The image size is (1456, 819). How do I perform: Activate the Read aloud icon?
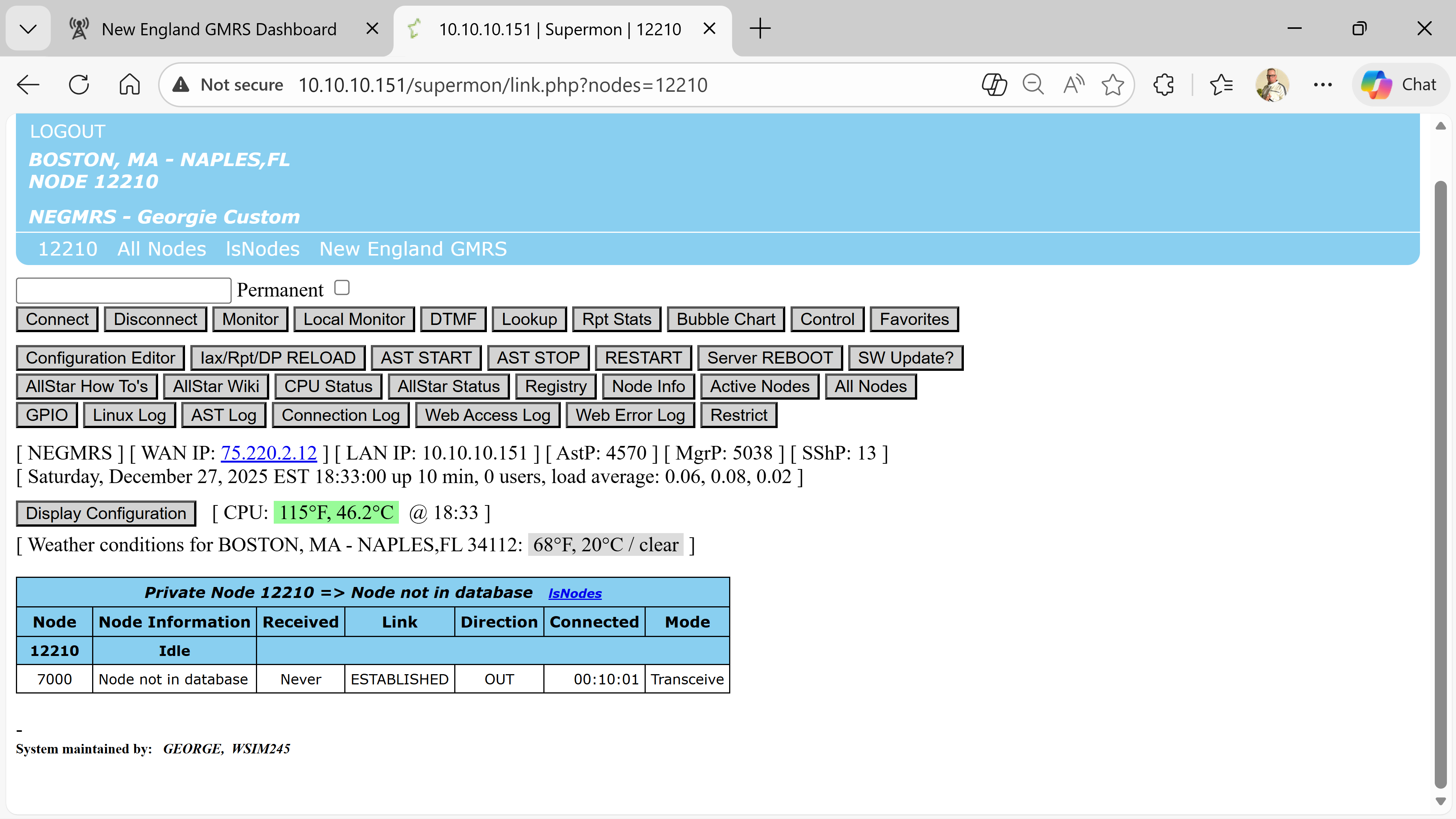(1073, 85)
